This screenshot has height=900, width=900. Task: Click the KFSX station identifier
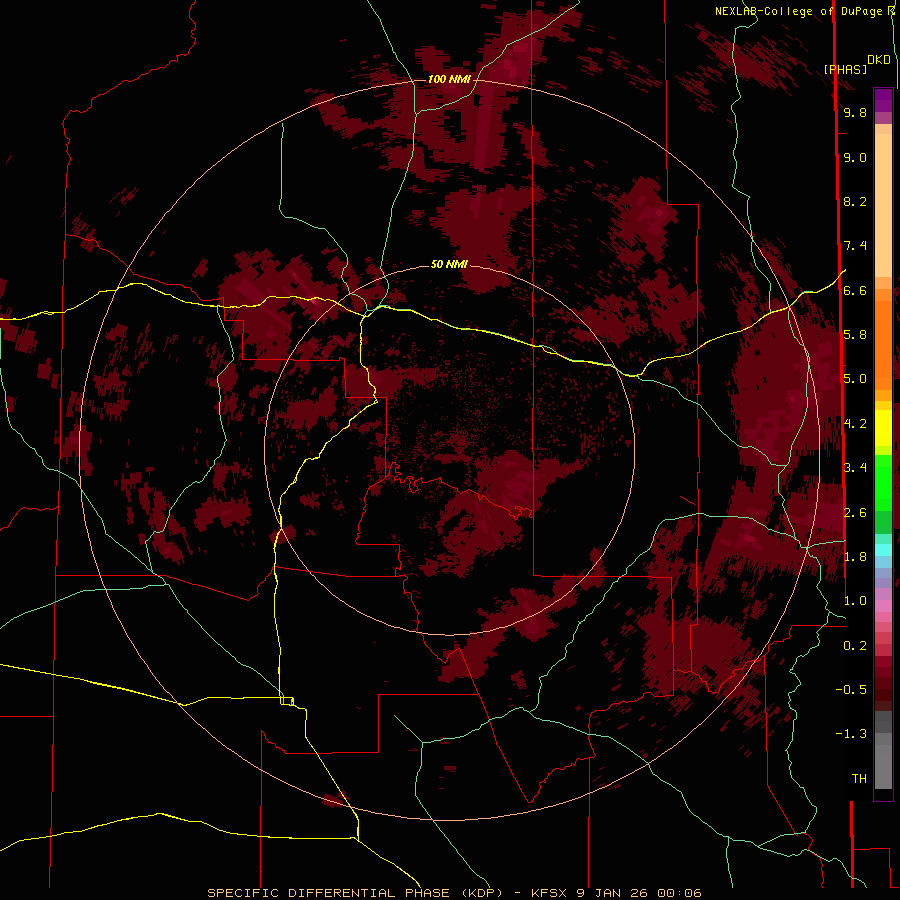(551, 893)
